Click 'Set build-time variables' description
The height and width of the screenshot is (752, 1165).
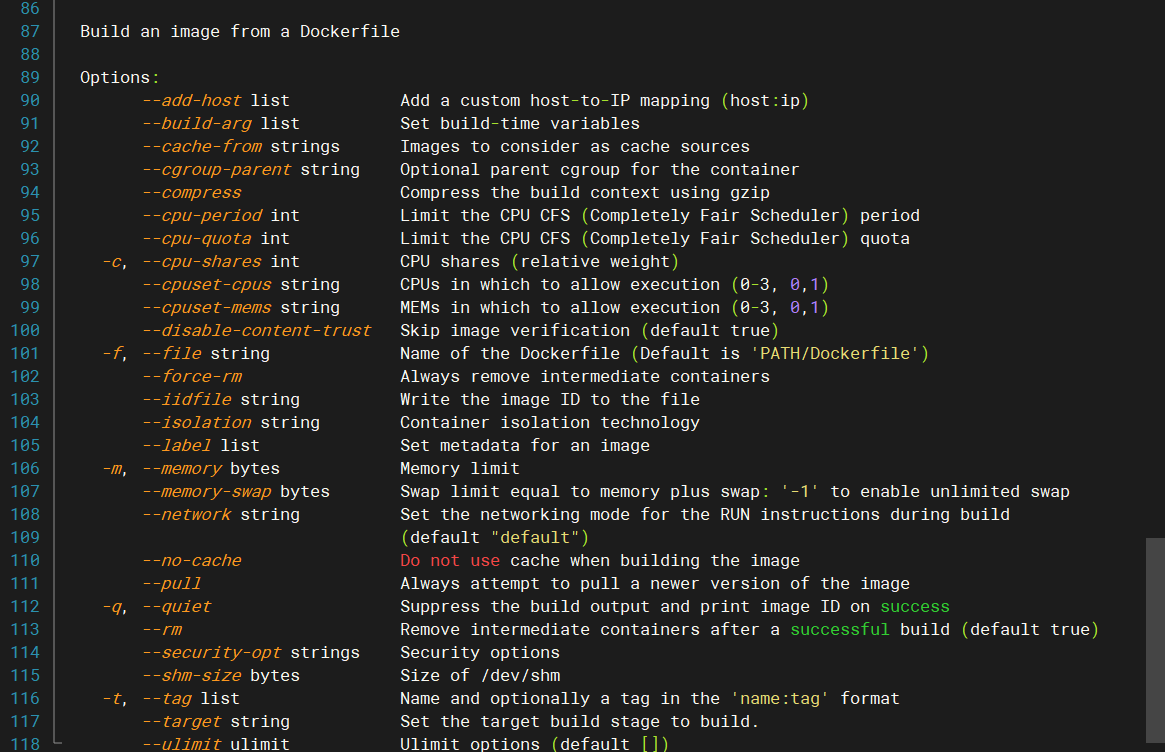point(520,123)
